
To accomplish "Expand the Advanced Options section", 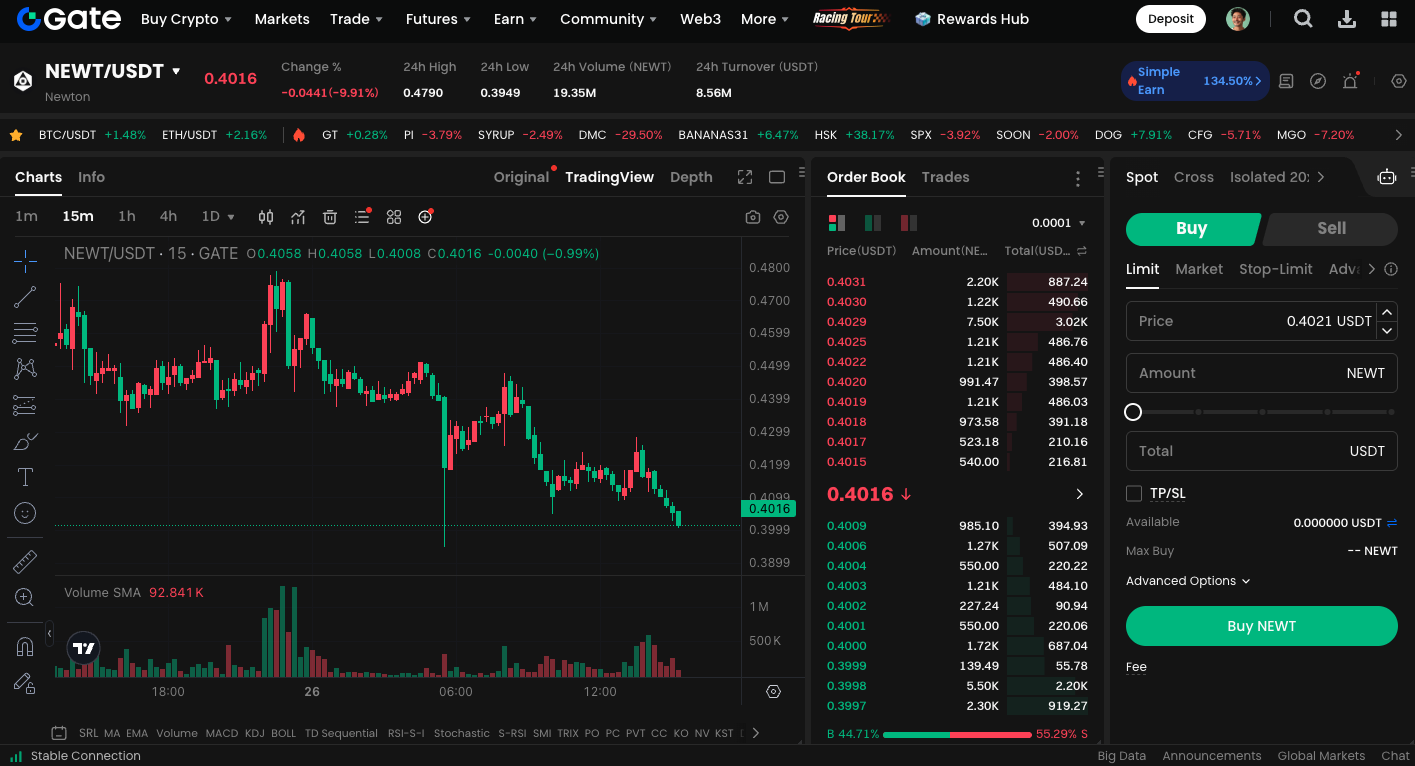I will 1188,581.
